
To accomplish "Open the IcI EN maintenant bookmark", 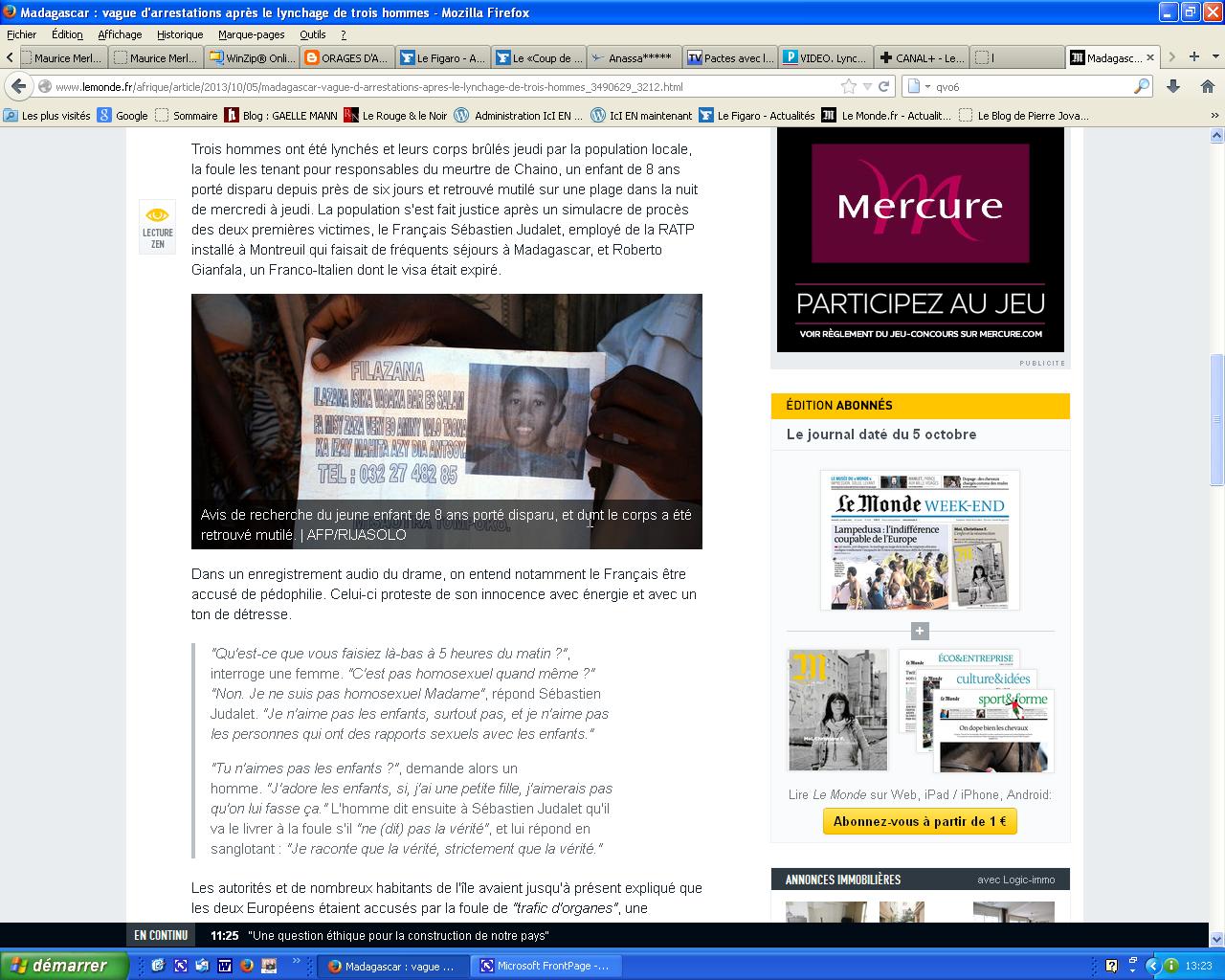I will click(641, 115).
